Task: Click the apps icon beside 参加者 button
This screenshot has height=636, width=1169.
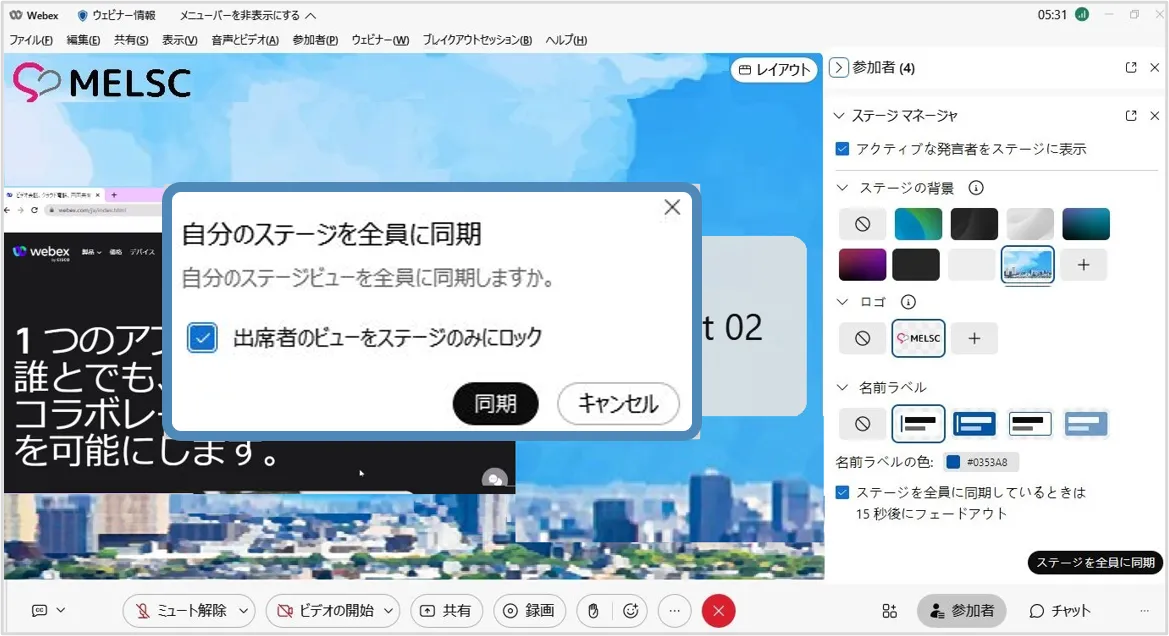Action: coord(889,611)
